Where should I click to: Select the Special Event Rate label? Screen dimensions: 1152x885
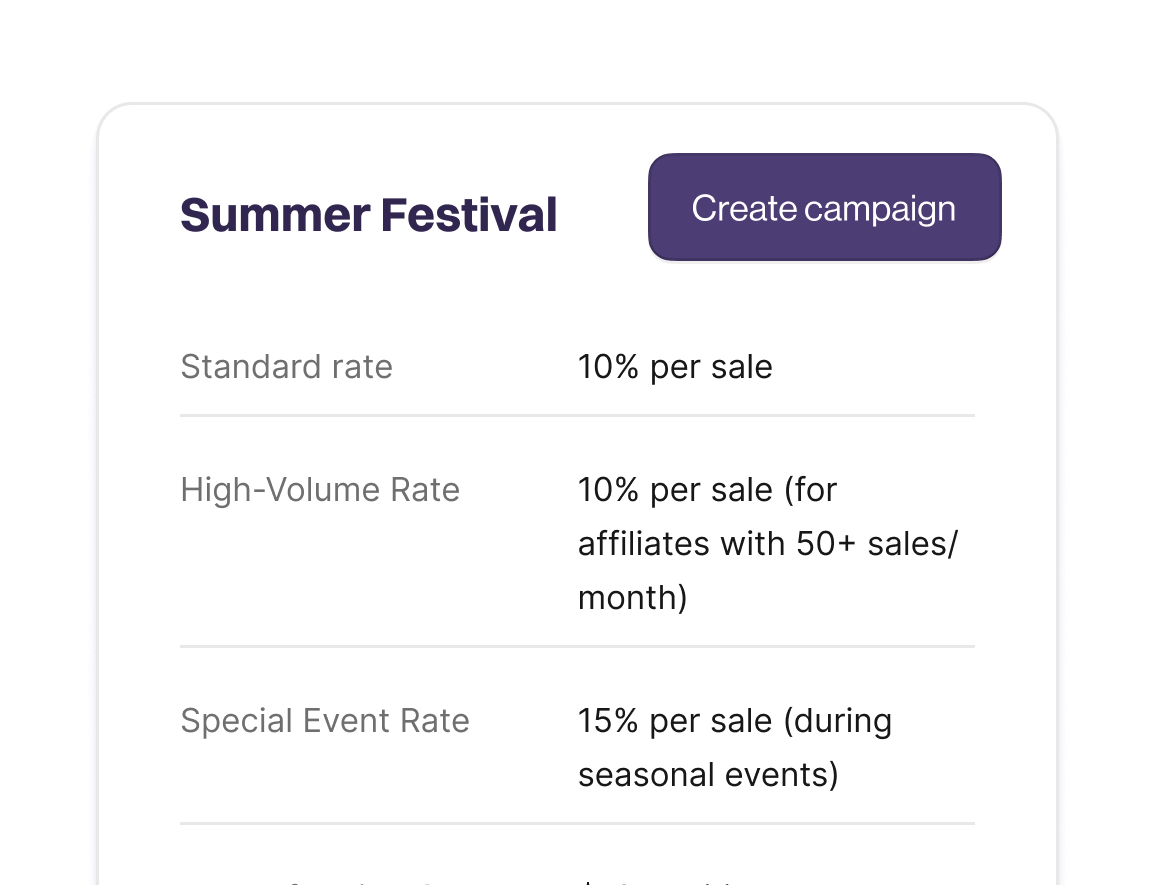(x=325, y=721)
